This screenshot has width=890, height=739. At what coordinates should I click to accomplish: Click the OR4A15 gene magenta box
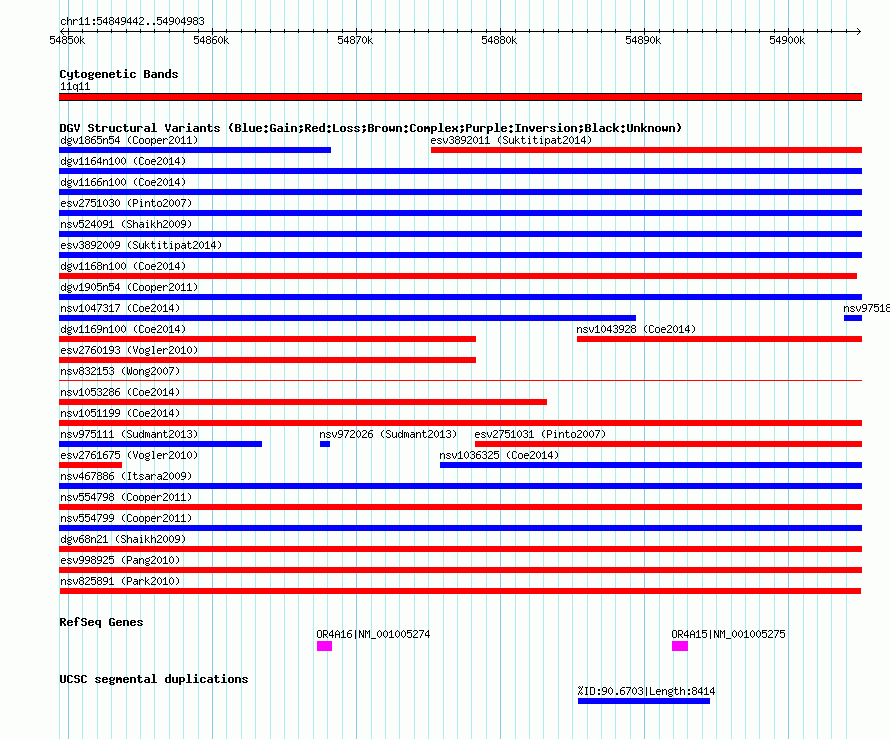coord(680,646)
